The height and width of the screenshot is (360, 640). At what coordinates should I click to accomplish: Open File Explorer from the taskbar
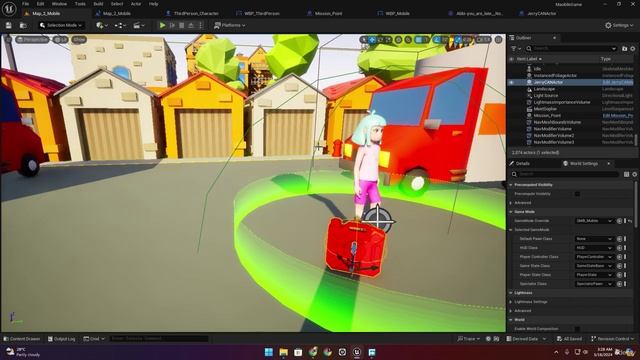[x=283, y=352]
